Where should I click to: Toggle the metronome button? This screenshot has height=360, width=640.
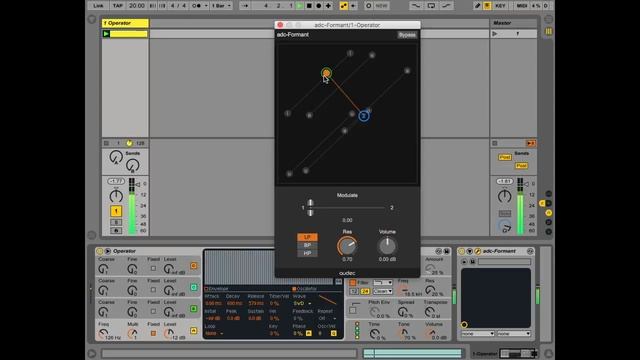pos(198,6)
